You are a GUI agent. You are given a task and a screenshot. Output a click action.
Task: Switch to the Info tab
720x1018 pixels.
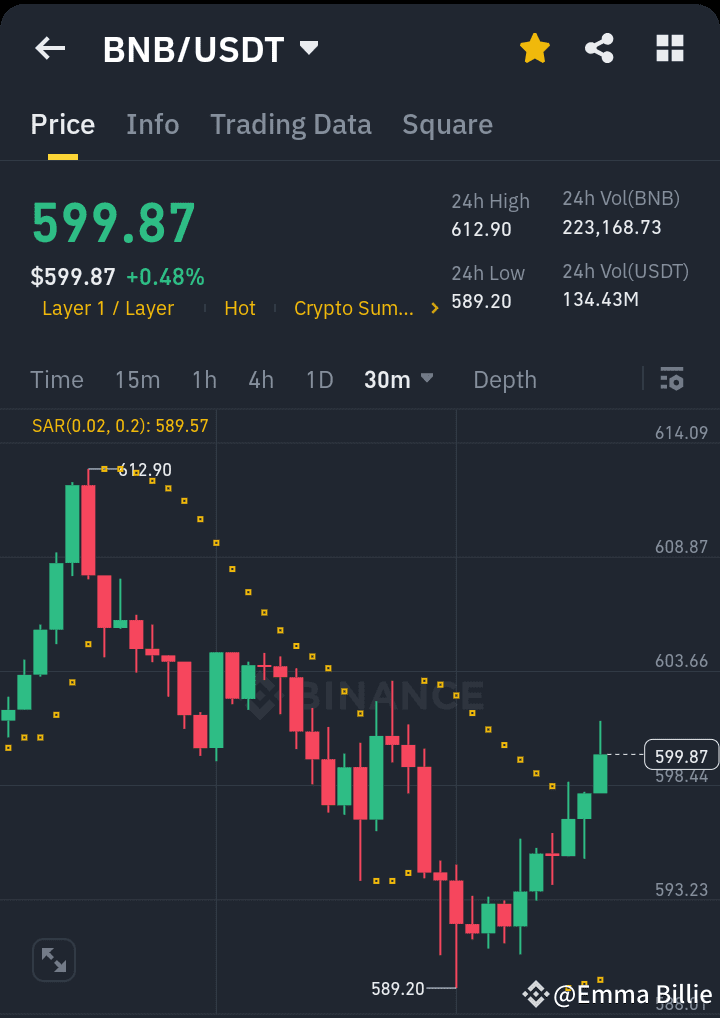click(152, 124)
